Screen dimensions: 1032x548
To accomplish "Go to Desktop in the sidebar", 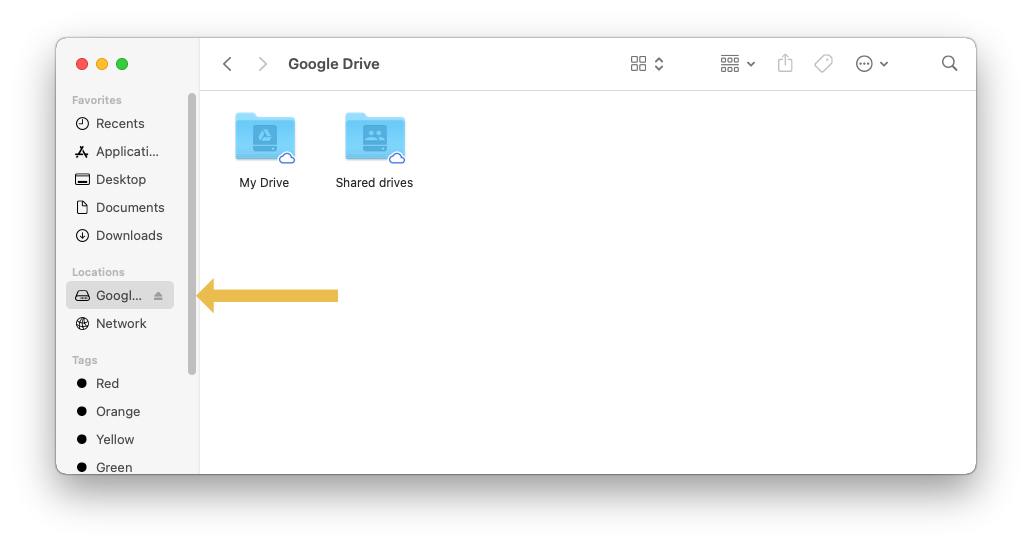I will point(121,180).
